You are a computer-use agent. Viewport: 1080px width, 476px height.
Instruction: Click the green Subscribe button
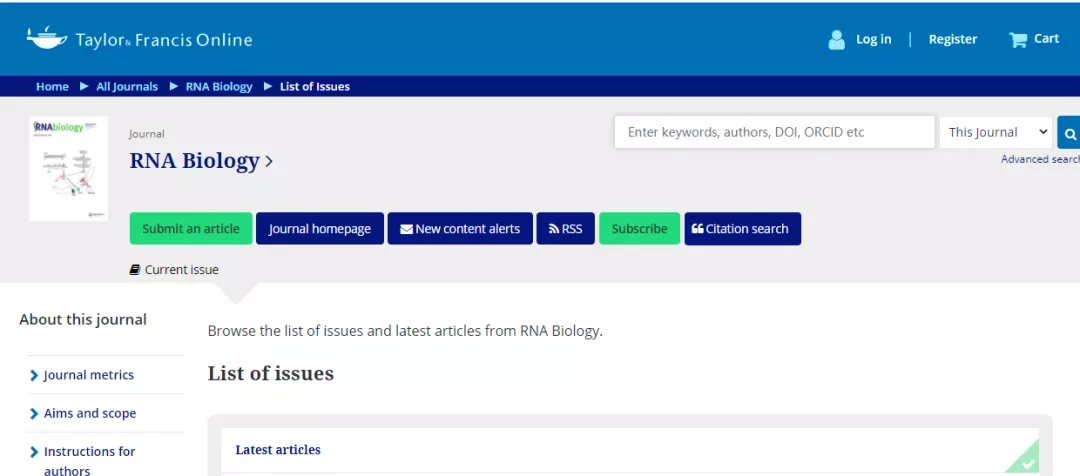pyautogui.click(x=639, y=229)
